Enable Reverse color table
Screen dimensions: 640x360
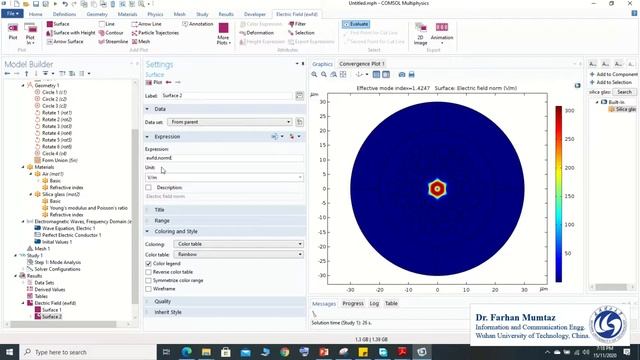tap(149, 272)
